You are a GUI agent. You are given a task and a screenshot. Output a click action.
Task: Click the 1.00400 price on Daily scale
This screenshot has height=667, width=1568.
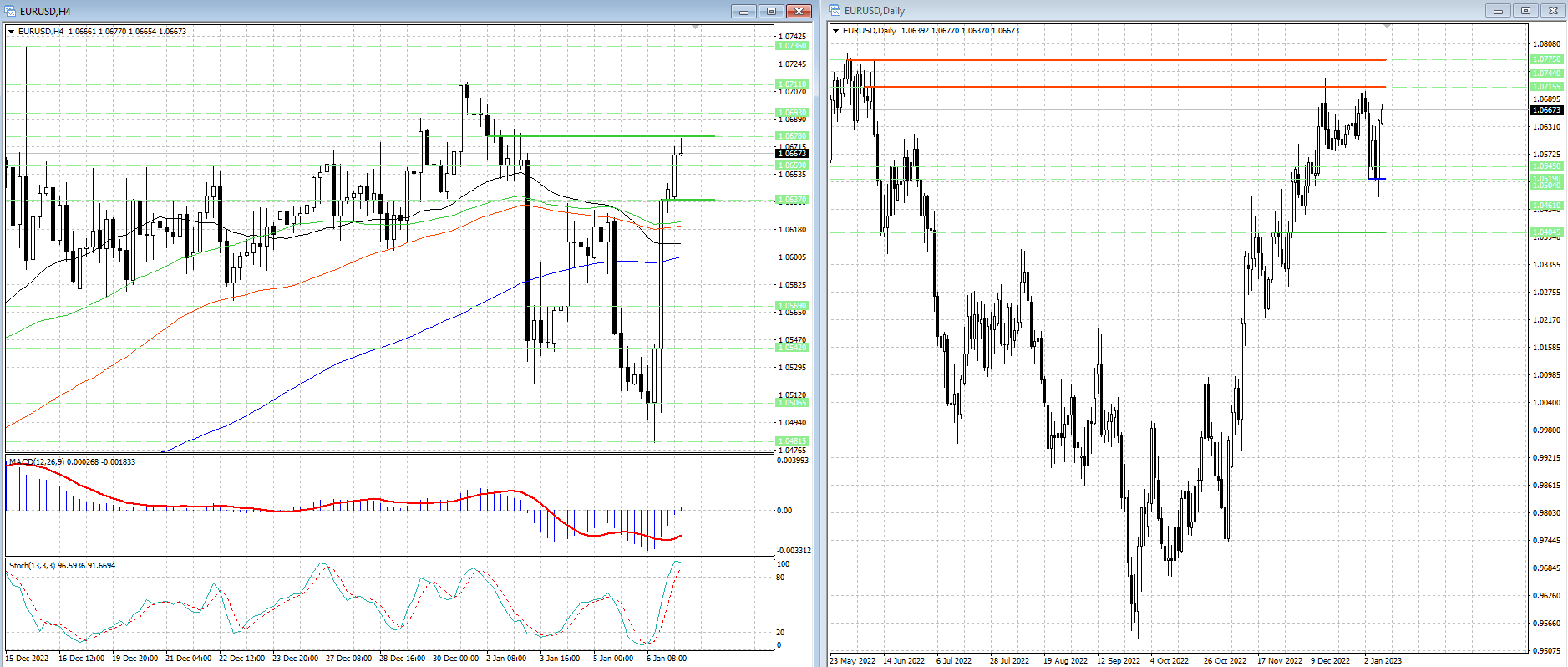coord(1546,403)
